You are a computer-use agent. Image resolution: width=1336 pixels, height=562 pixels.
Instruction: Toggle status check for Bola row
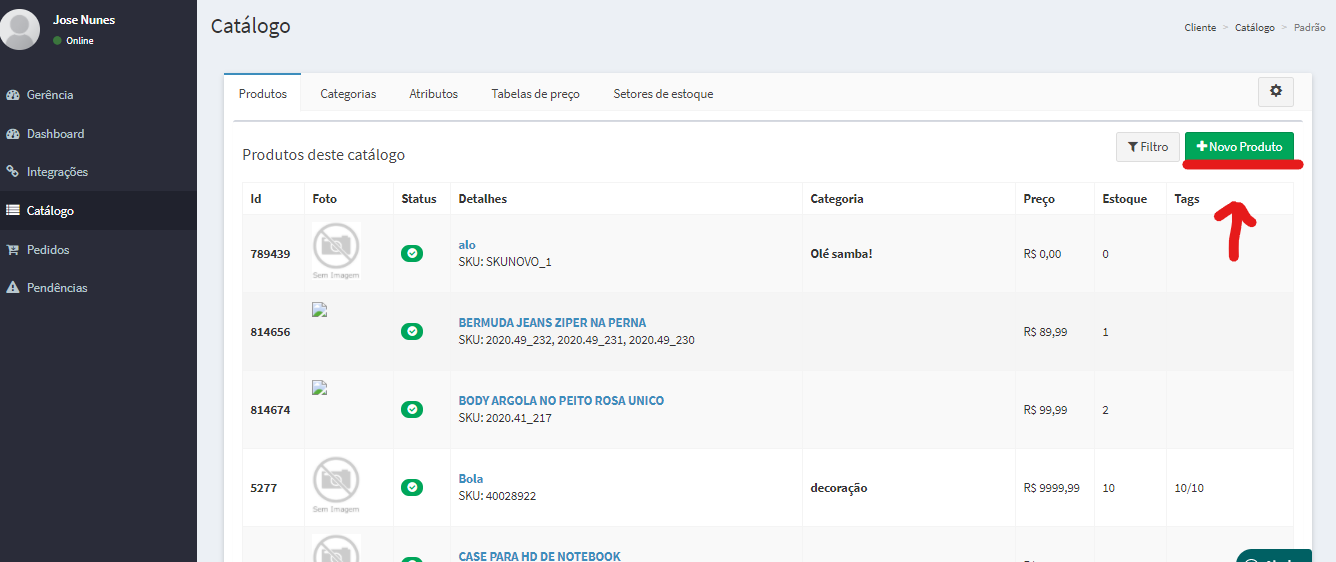click(412, 487)
